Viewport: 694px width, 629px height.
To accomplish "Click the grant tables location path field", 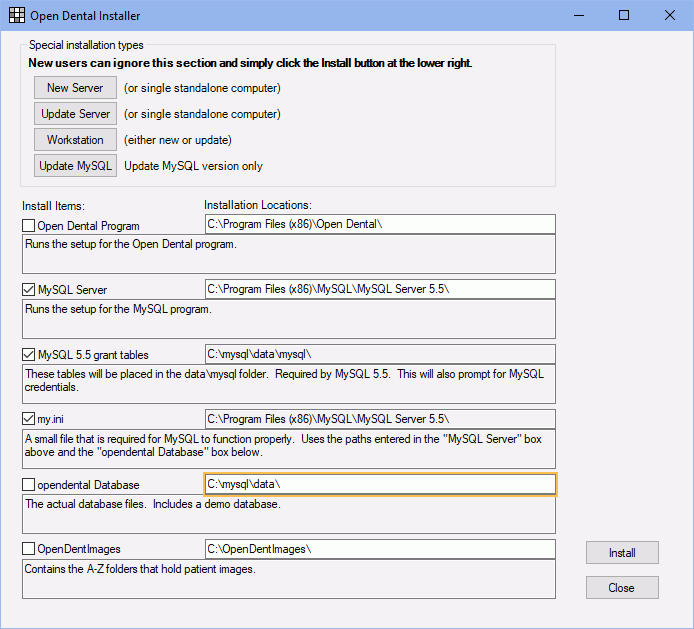I will (379, 354).
